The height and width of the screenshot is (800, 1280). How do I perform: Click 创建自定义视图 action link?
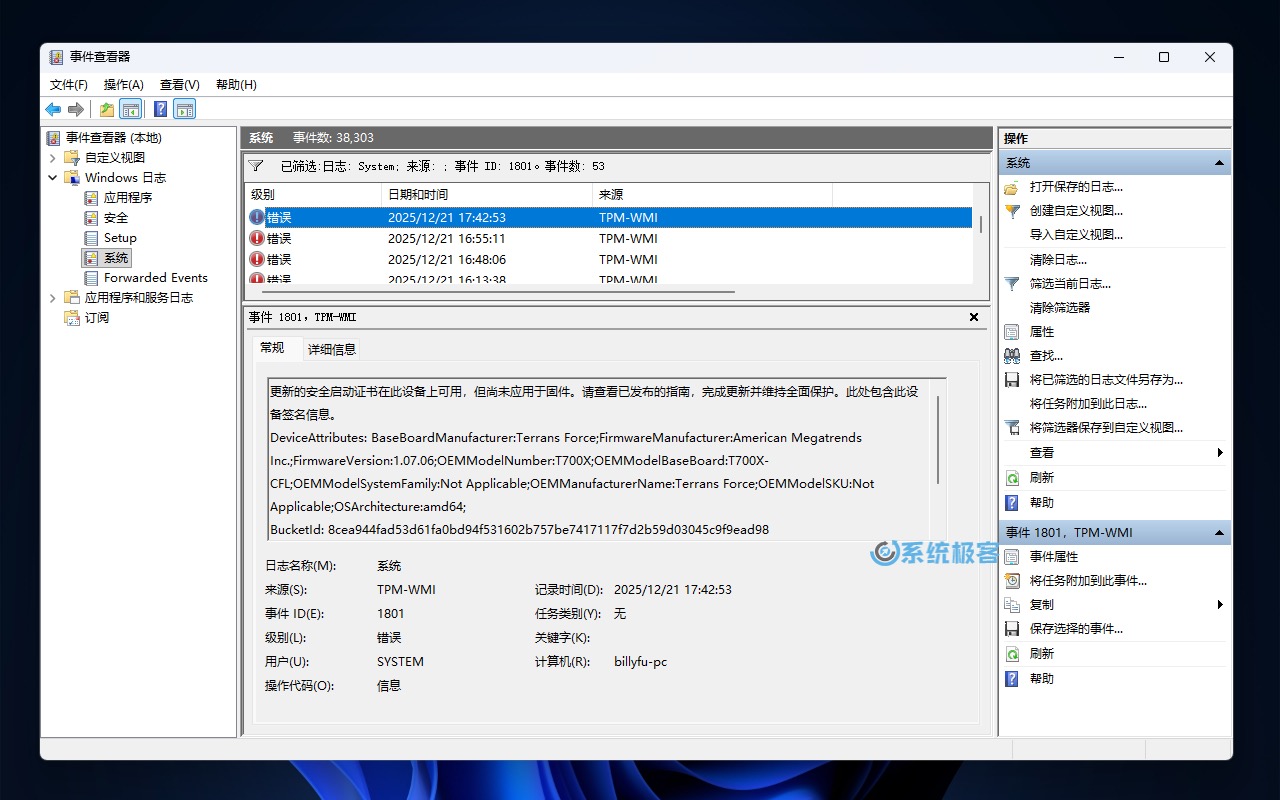click(x=1076, y=211)
